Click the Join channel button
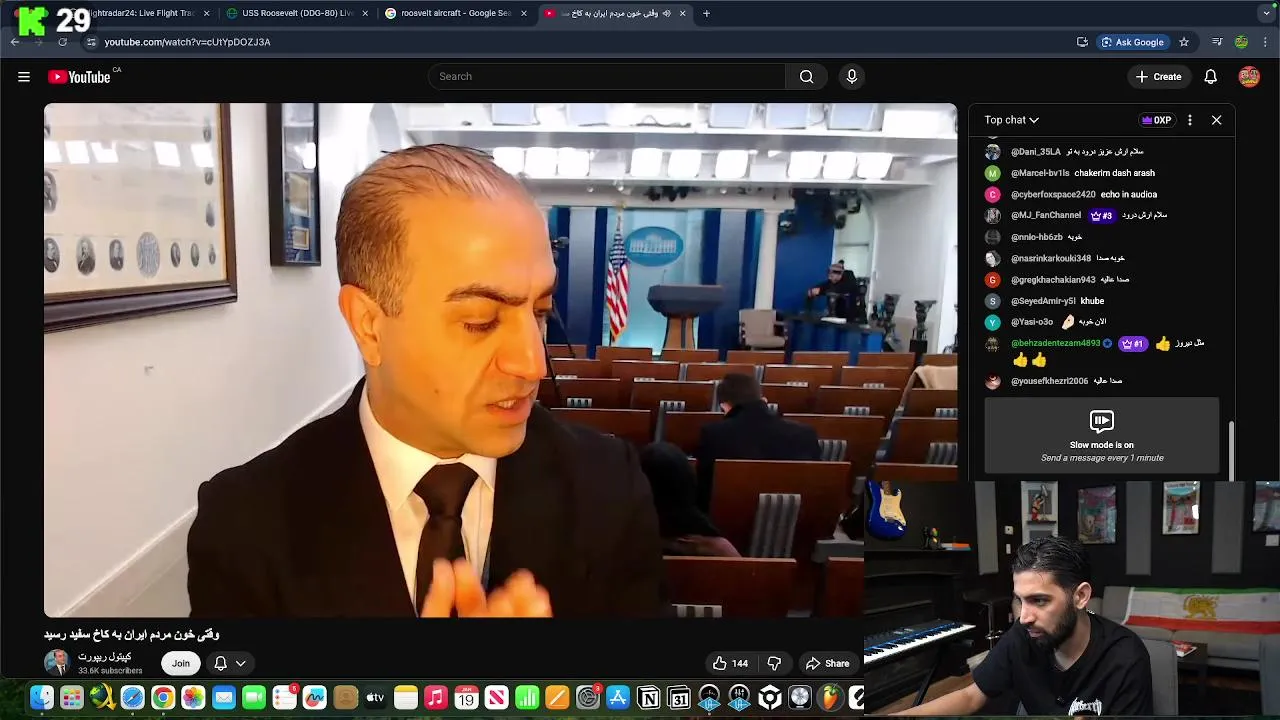 pyautogui.click(x=180, y=663)
